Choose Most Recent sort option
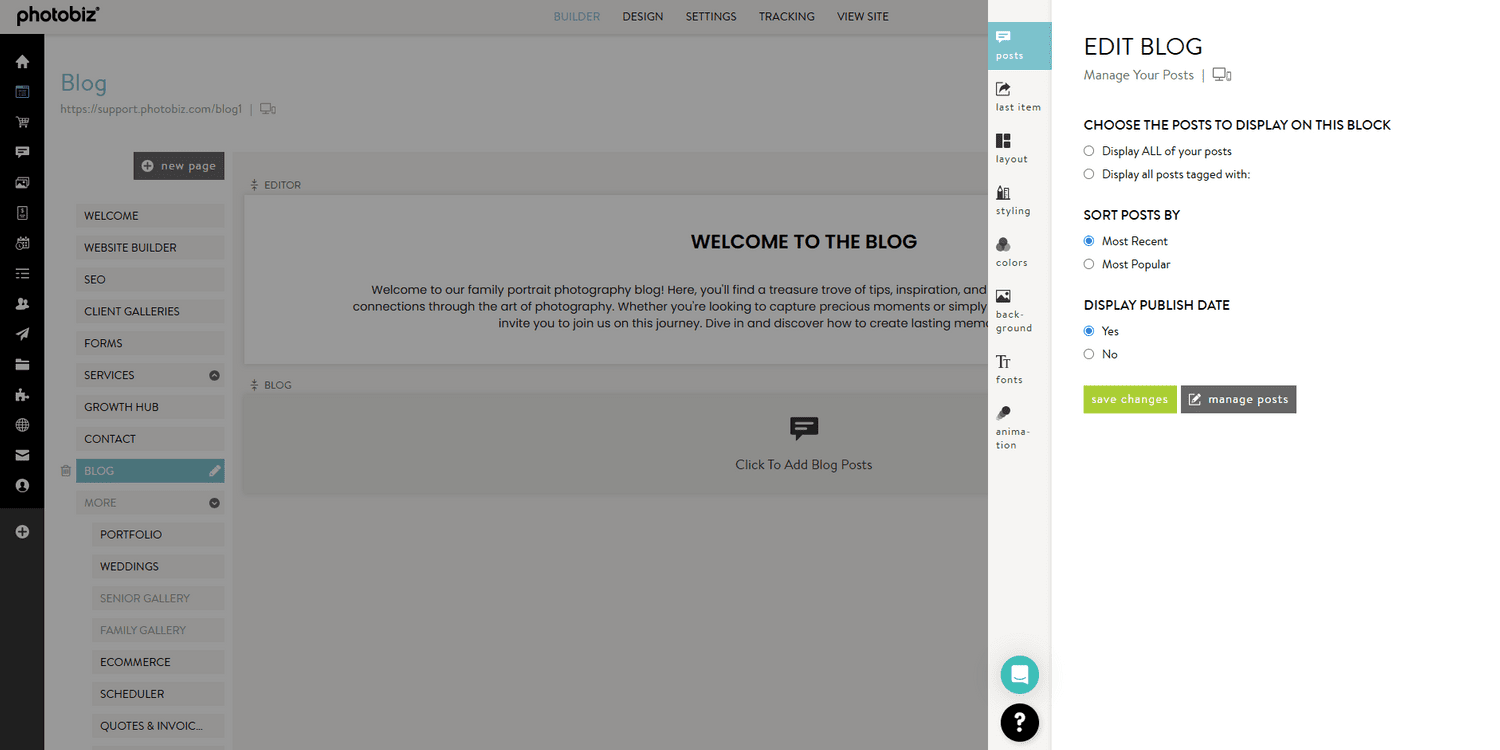The image size is (1500, 750). click(x=1089, y=241)
